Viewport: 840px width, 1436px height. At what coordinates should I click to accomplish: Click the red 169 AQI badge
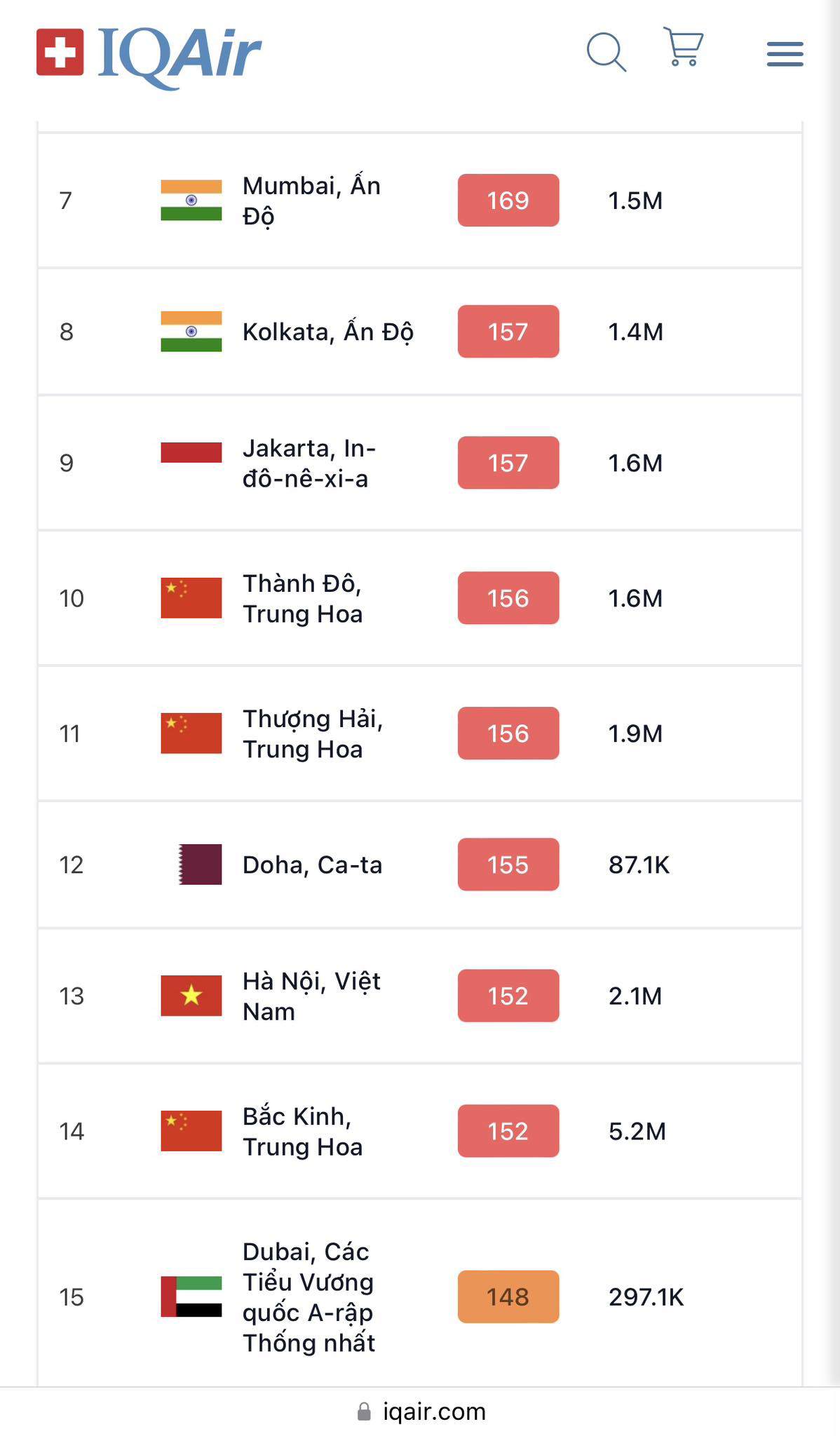(x=508, y=201)
